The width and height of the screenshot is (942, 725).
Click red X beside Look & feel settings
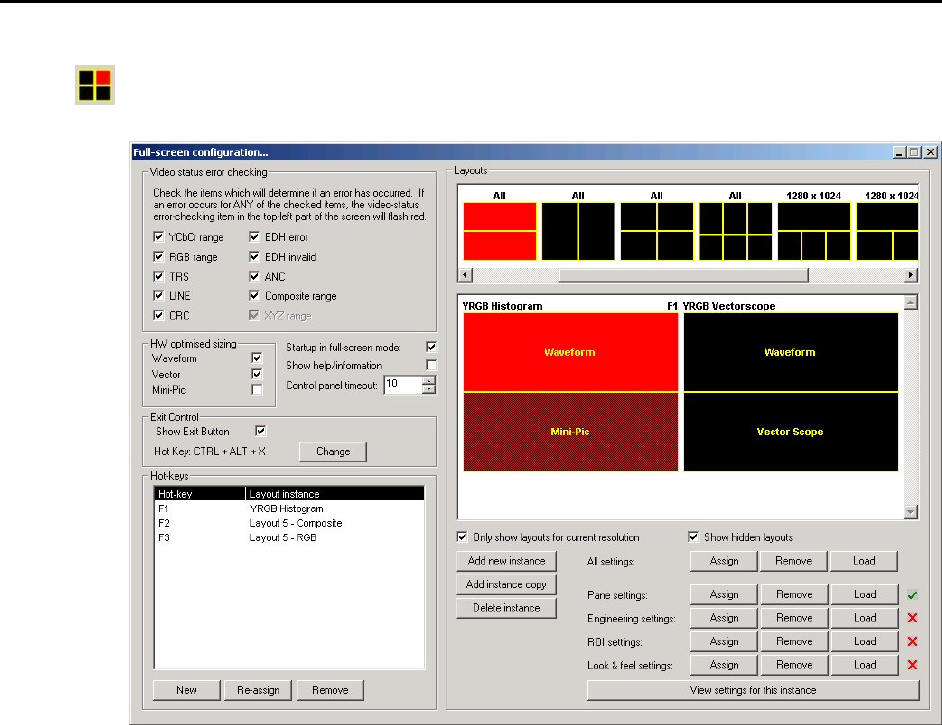pos(911,665)
